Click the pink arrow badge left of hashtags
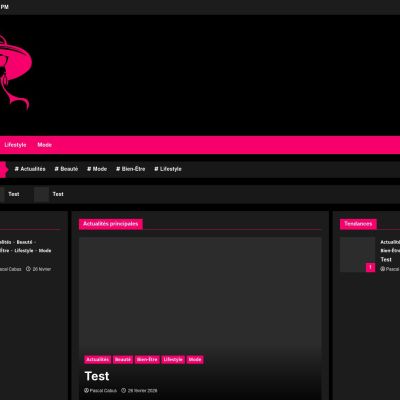This screenshot has height=400, width=400. (3, 169)
